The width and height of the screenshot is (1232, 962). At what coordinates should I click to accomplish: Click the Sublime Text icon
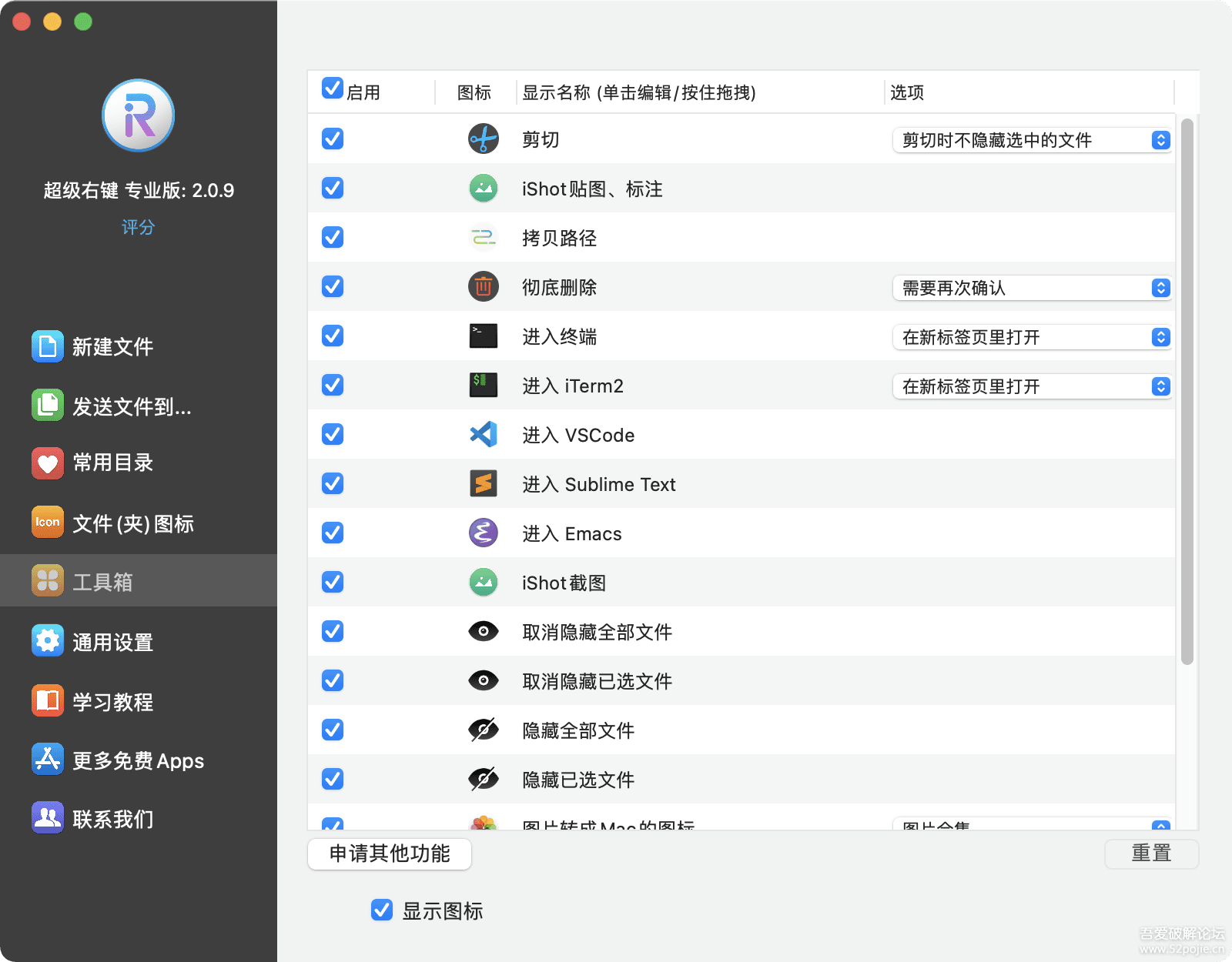click(483, 484)
